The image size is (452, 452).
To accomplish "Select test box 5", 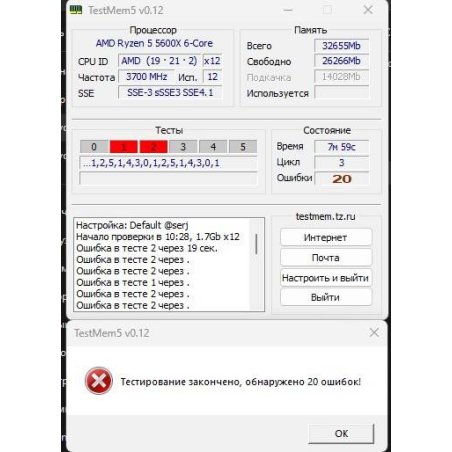I will tap(243, 147).
